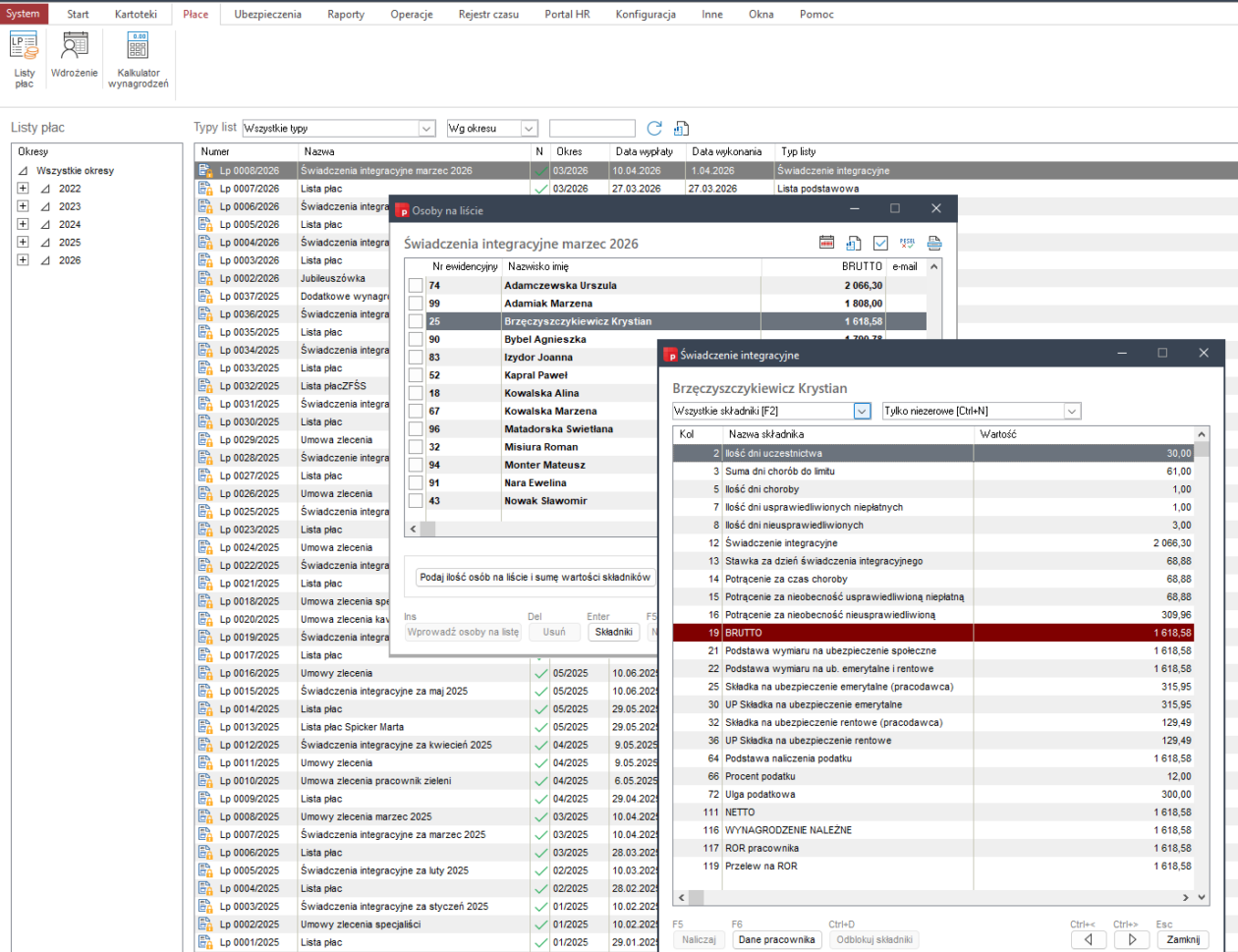Tick checkbox for Izydor Joanna
The width and height of the screenshot is (1238, 952).
point(416,357)
